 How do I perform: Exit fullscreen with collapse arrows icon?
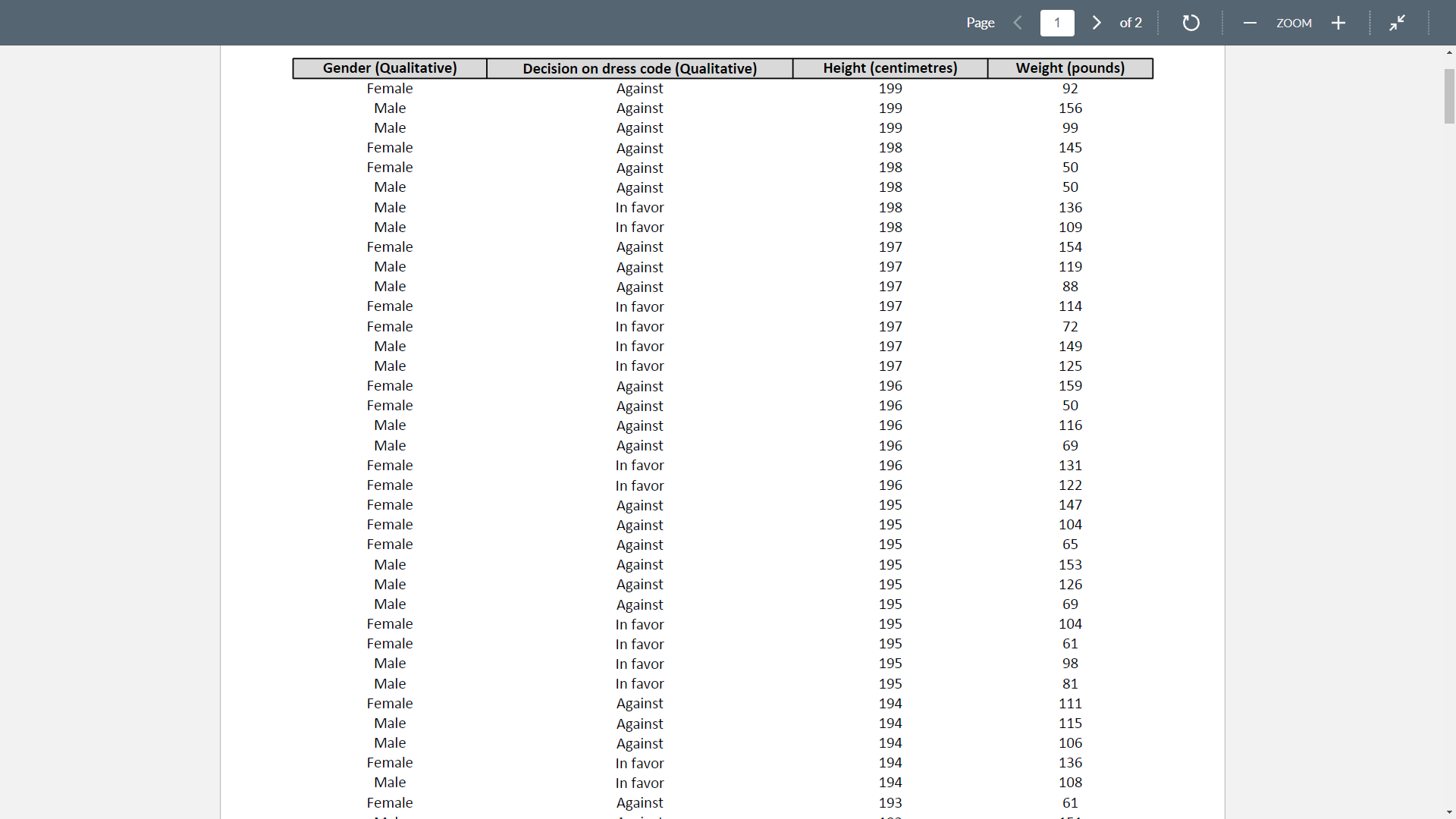pyautogui.click(x=1397, y=23)
